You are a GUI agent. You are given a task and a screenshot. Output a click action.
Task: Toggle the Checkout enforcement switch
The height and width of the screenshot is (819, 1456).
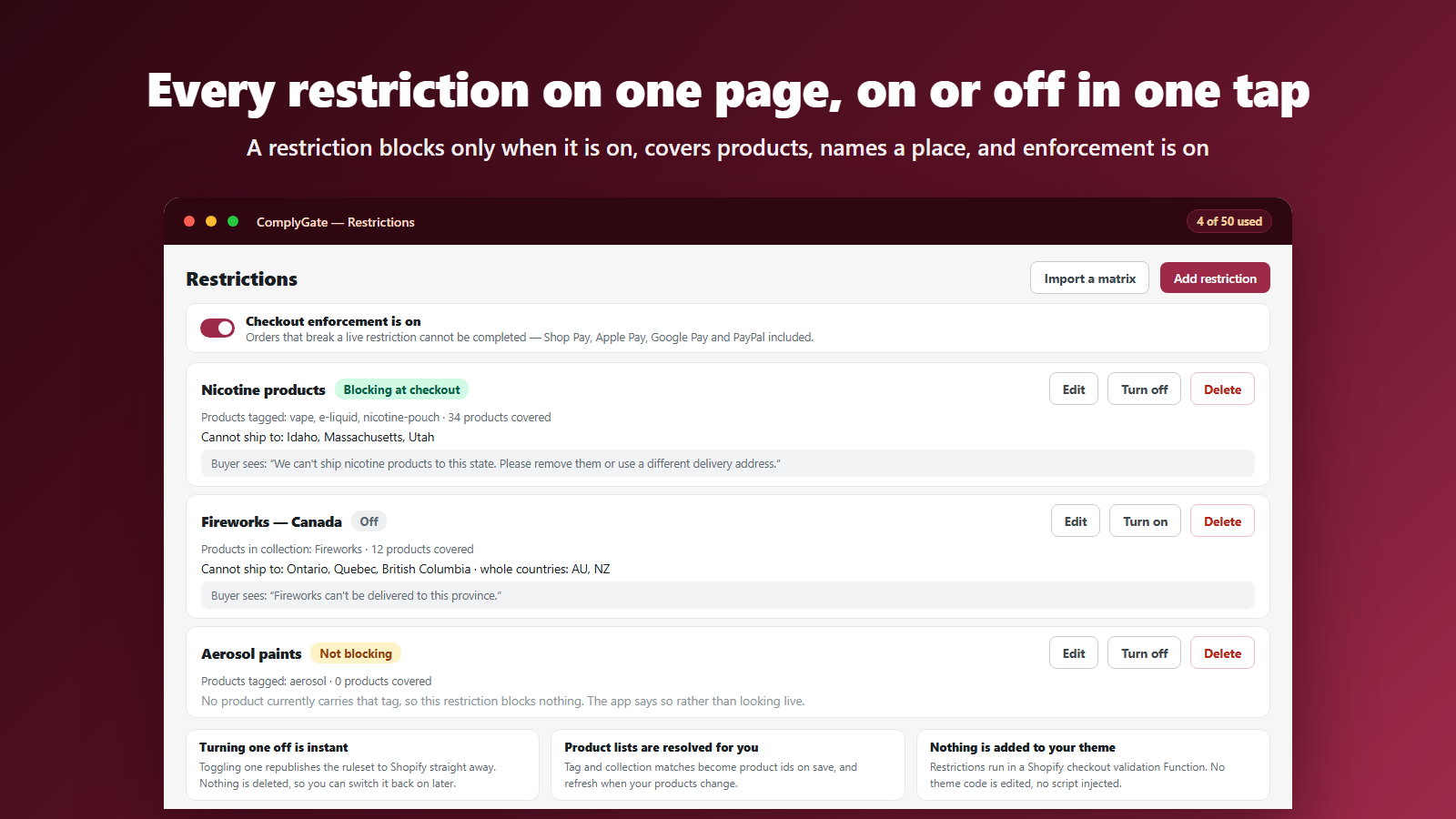(x=217, y=328)
